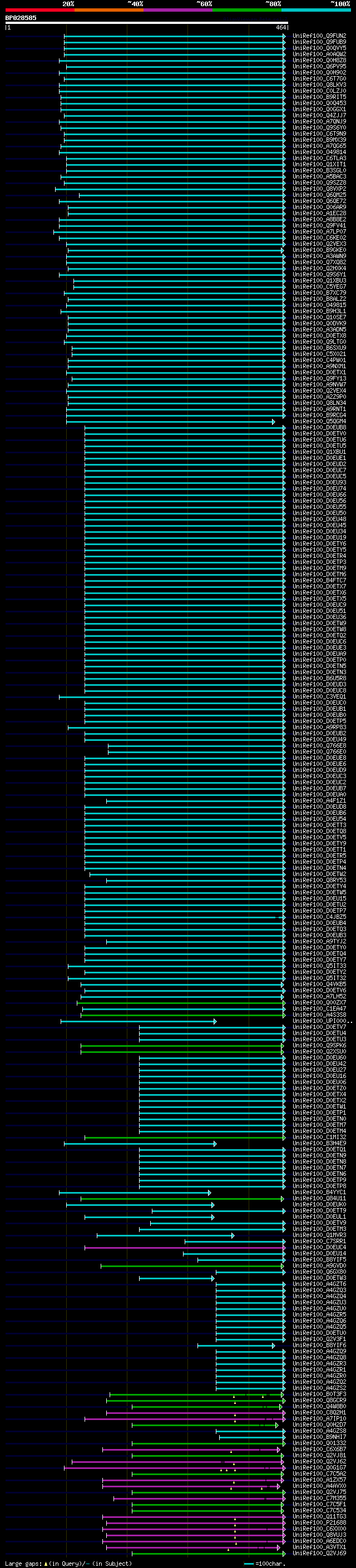Select hit label UniRef100_Q2VJ69

(319, 1554)
